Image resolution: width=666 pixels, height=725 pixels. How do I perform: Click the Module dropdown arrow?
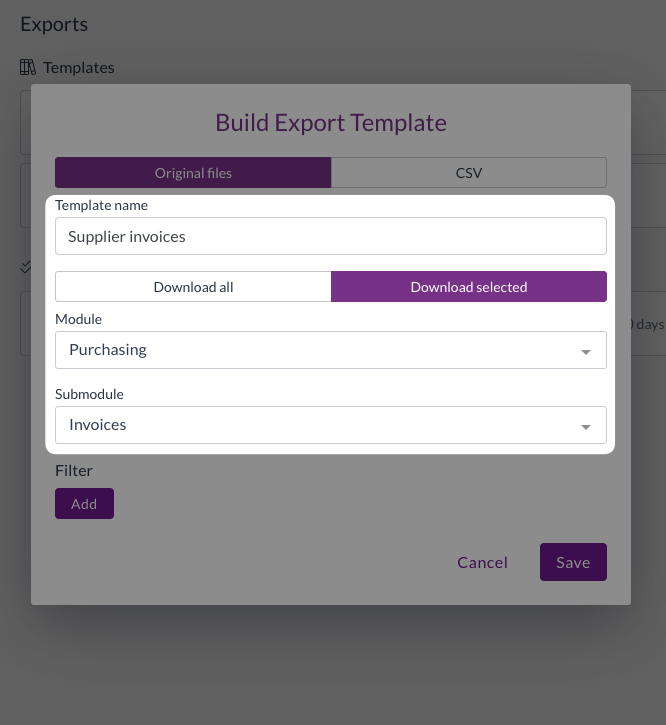point(585,352)
